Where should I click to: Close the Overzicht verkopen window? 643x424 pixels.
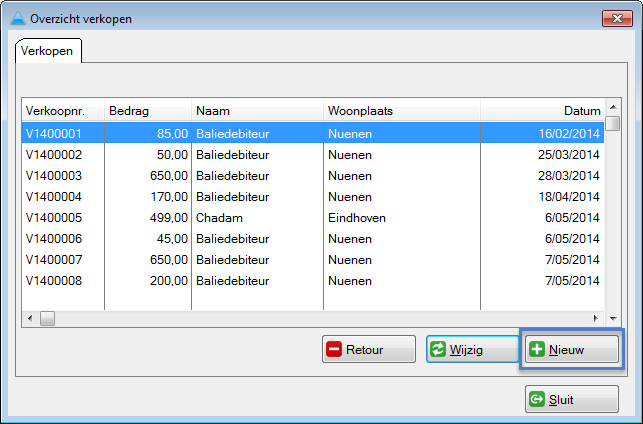(616, 18)
